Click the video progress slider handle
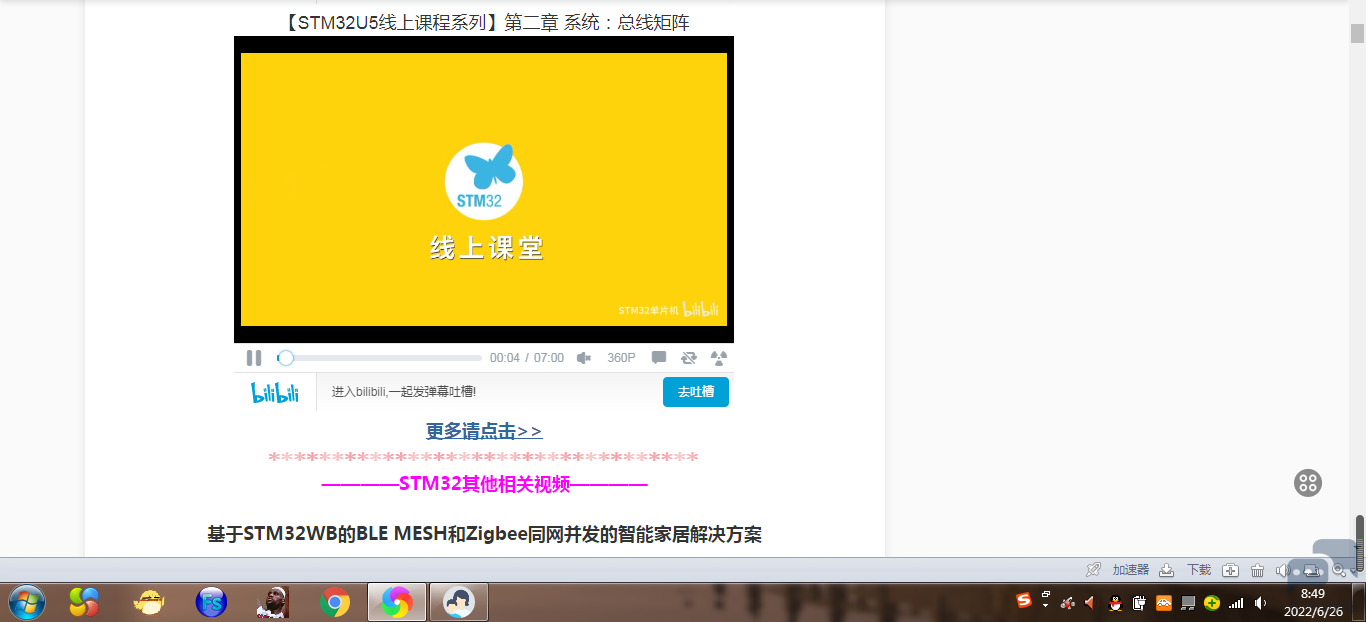The height and width of the screenshot is (622, 1366). tap(286, 358)
